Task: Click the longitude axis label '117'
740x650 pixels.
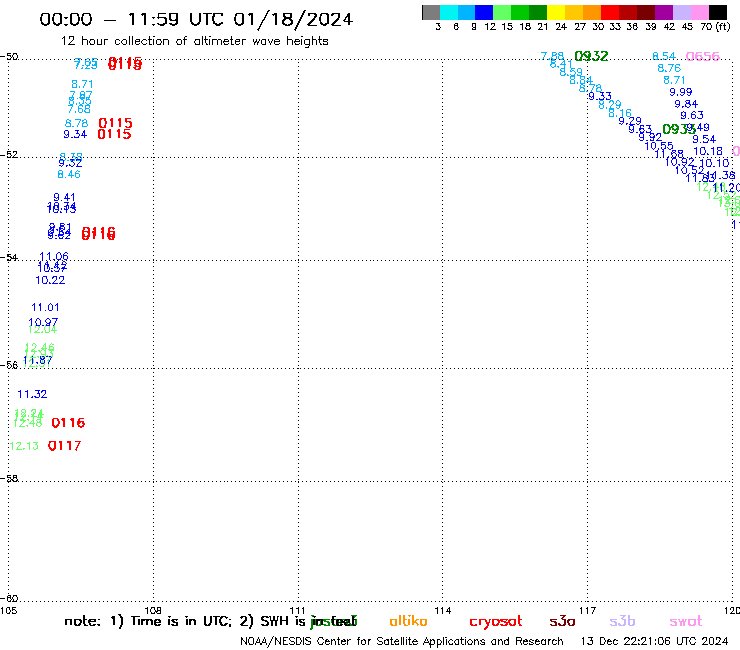Action: 587,610
